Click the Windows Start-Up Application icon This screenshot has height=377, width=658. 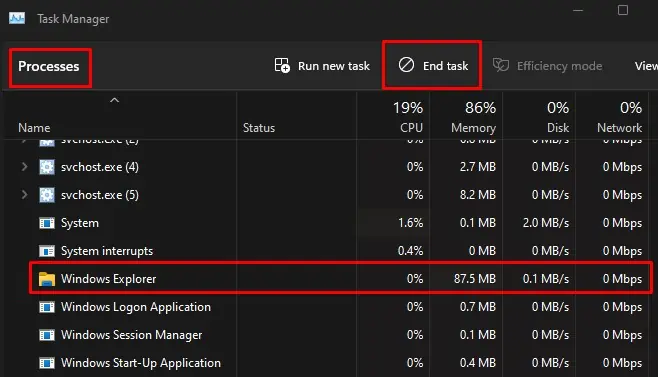47,363
